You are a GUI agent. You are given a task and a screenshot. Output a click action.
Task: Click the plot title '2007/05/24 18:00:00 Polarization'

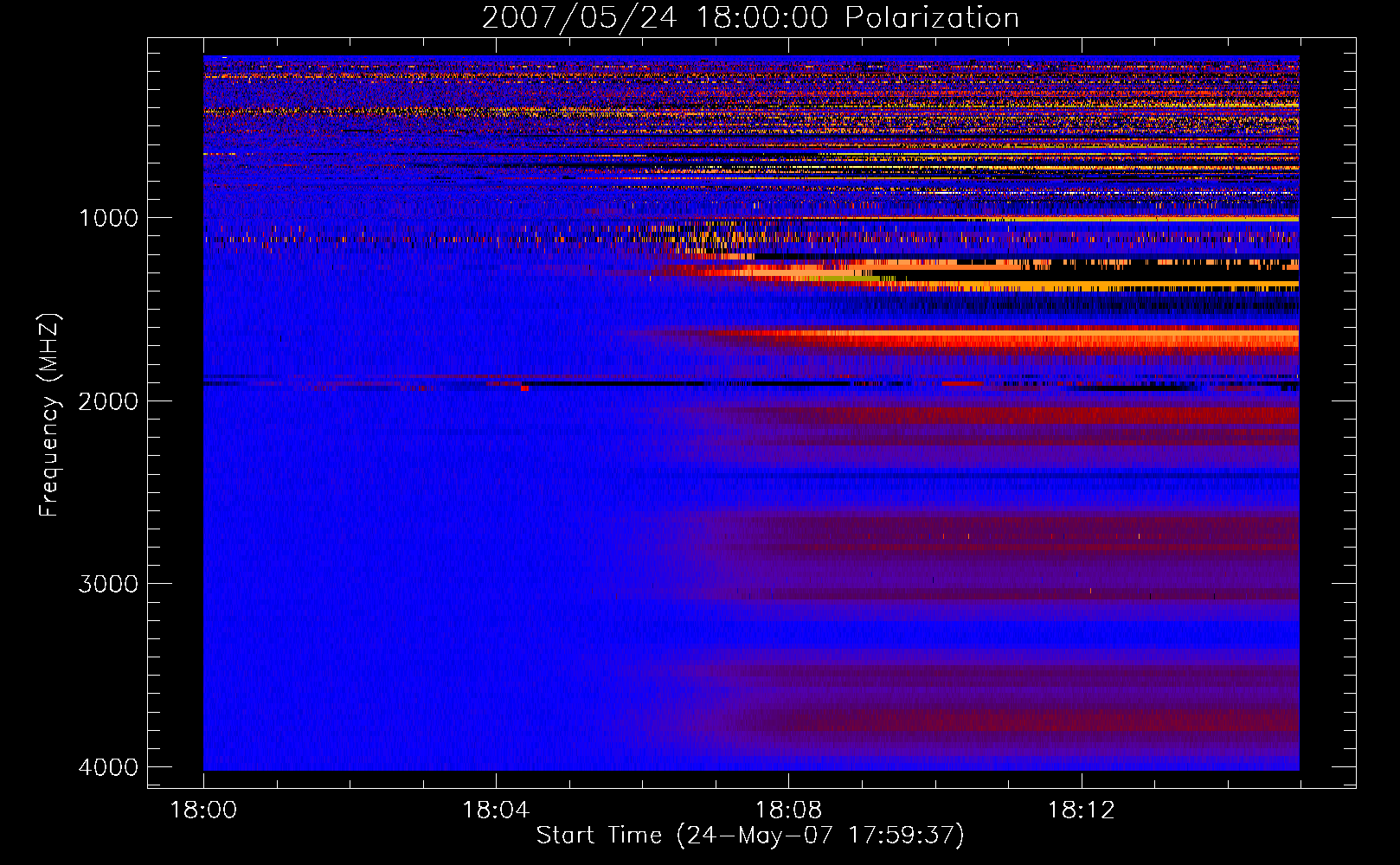750,18
